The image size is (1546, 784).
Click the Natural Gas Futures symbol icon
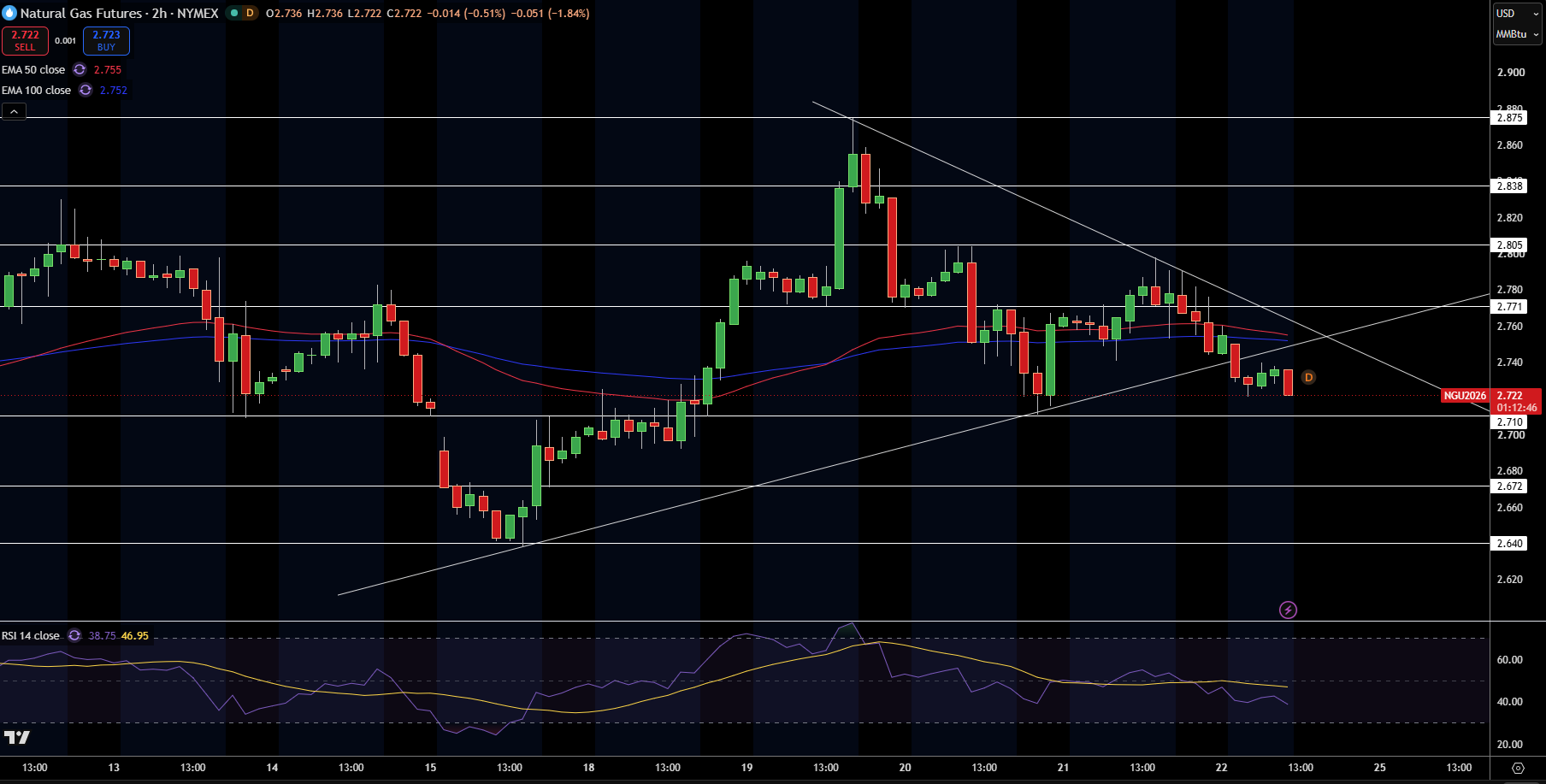[x=9, y=13]
